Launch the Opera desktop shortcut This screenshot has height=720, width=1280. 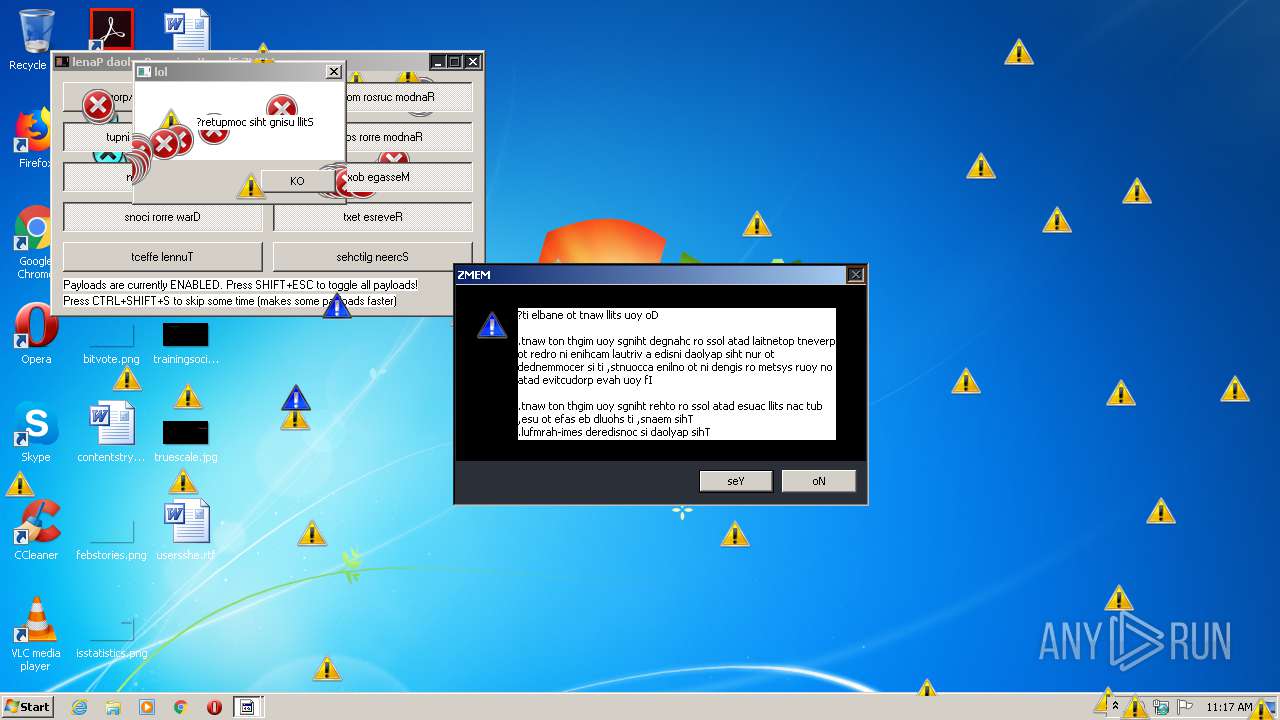coord(35,335)
